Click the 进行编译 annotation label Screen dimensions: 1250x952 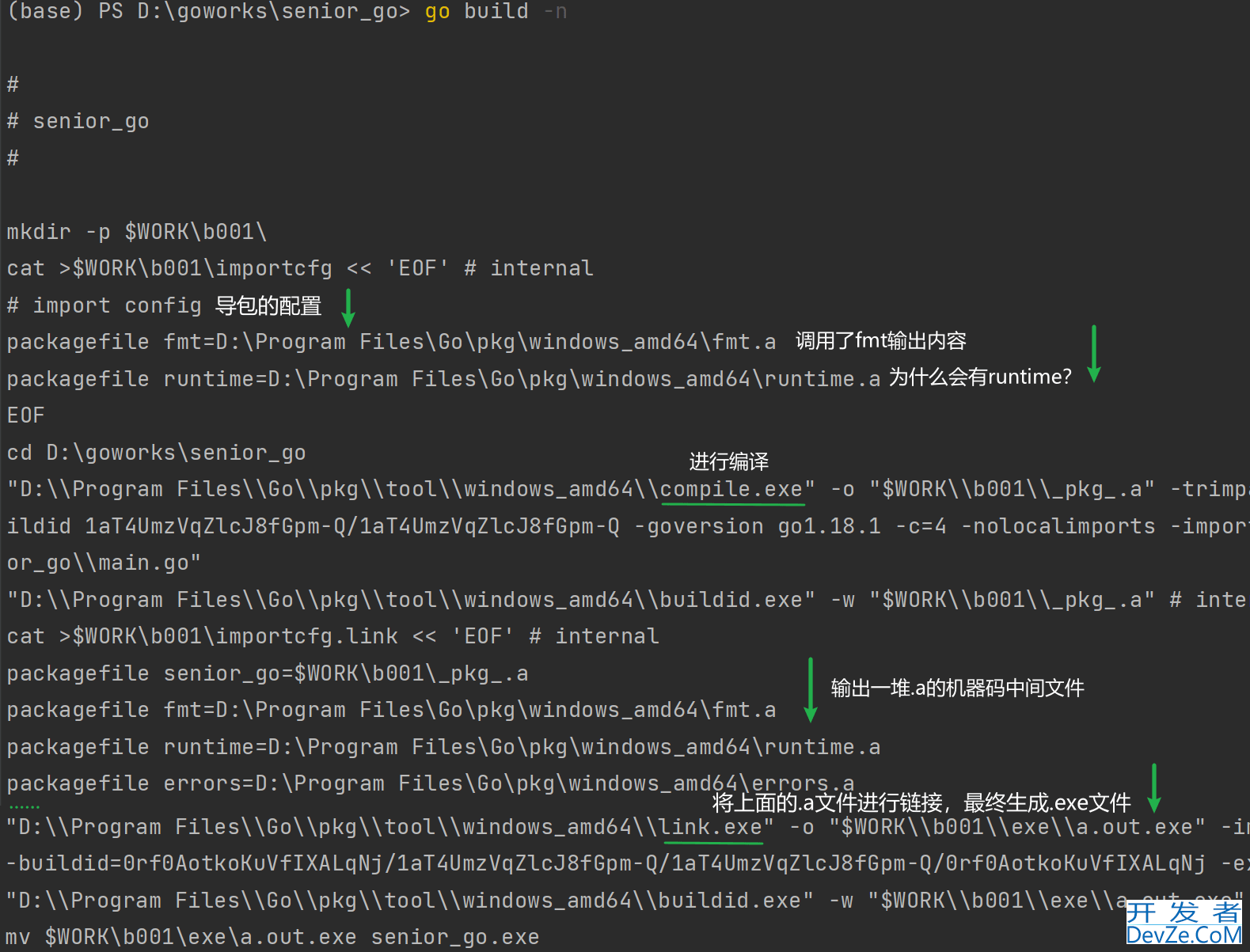pos(728,461)
